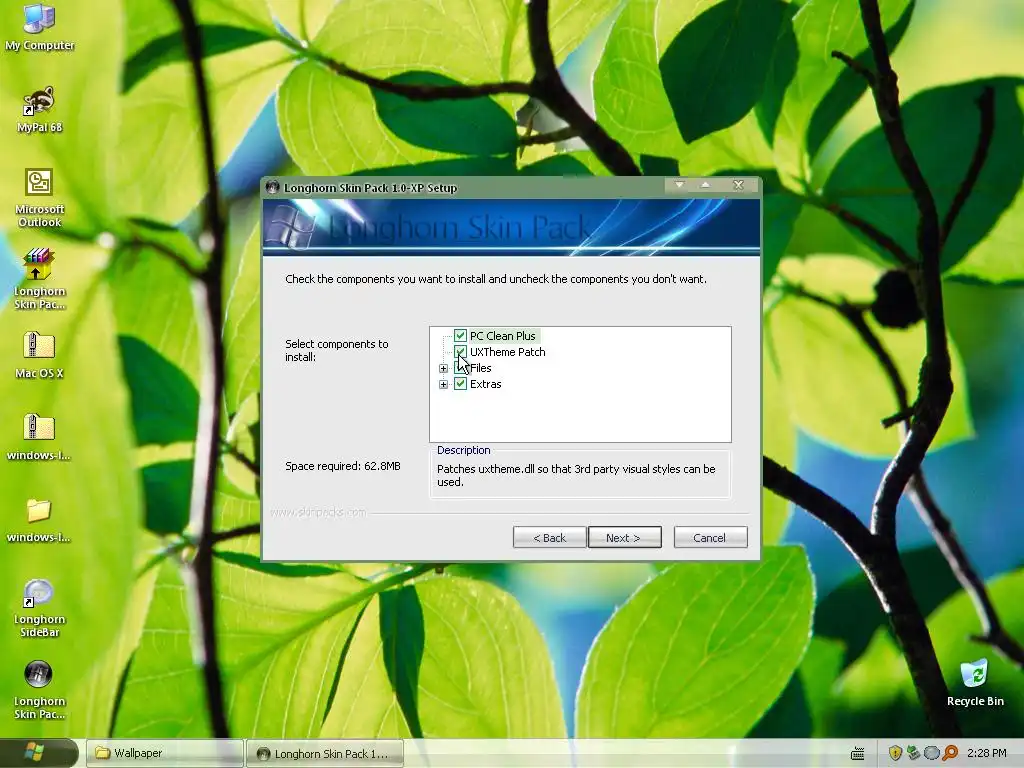Click the round gray tray icon
1024x768 pixels.
[x=931, y=753]
